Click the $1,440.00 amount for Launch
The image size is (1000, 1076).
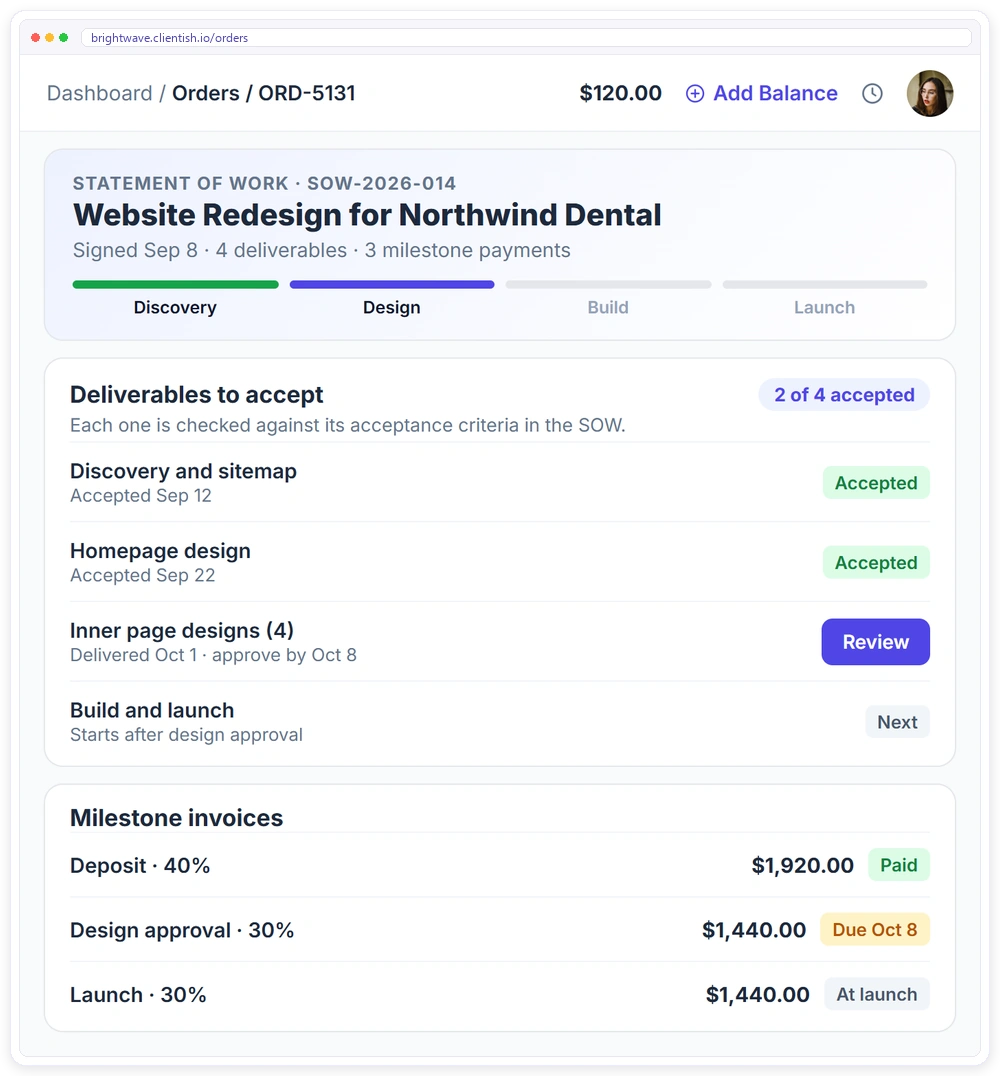click(x=758, y=994)
